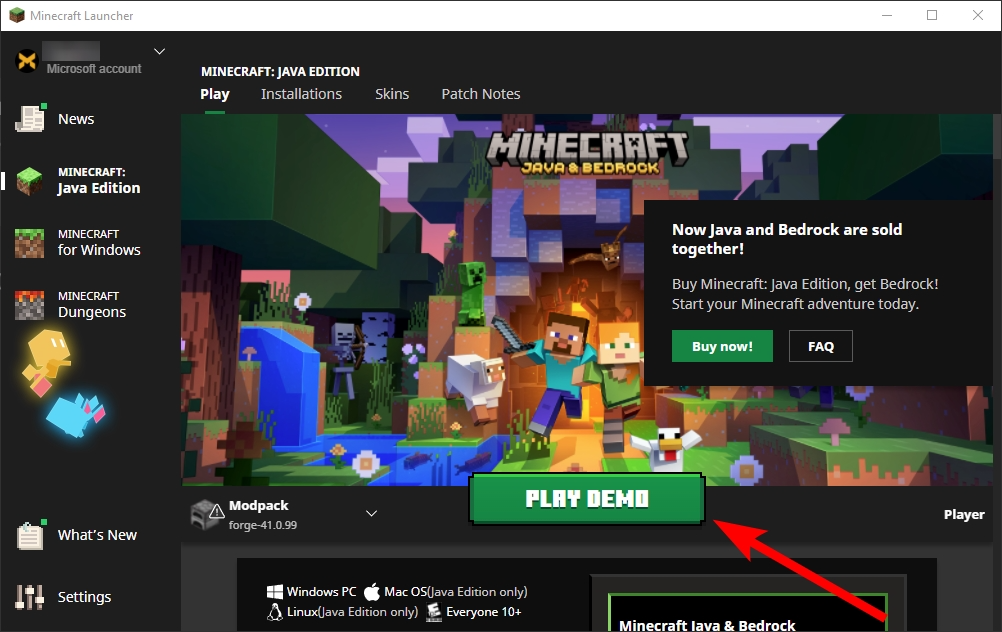The width and height of the screenshot is (1002, 632).
Task: Minimize the Minecraft Launcher window
Action: click(887, 15)
